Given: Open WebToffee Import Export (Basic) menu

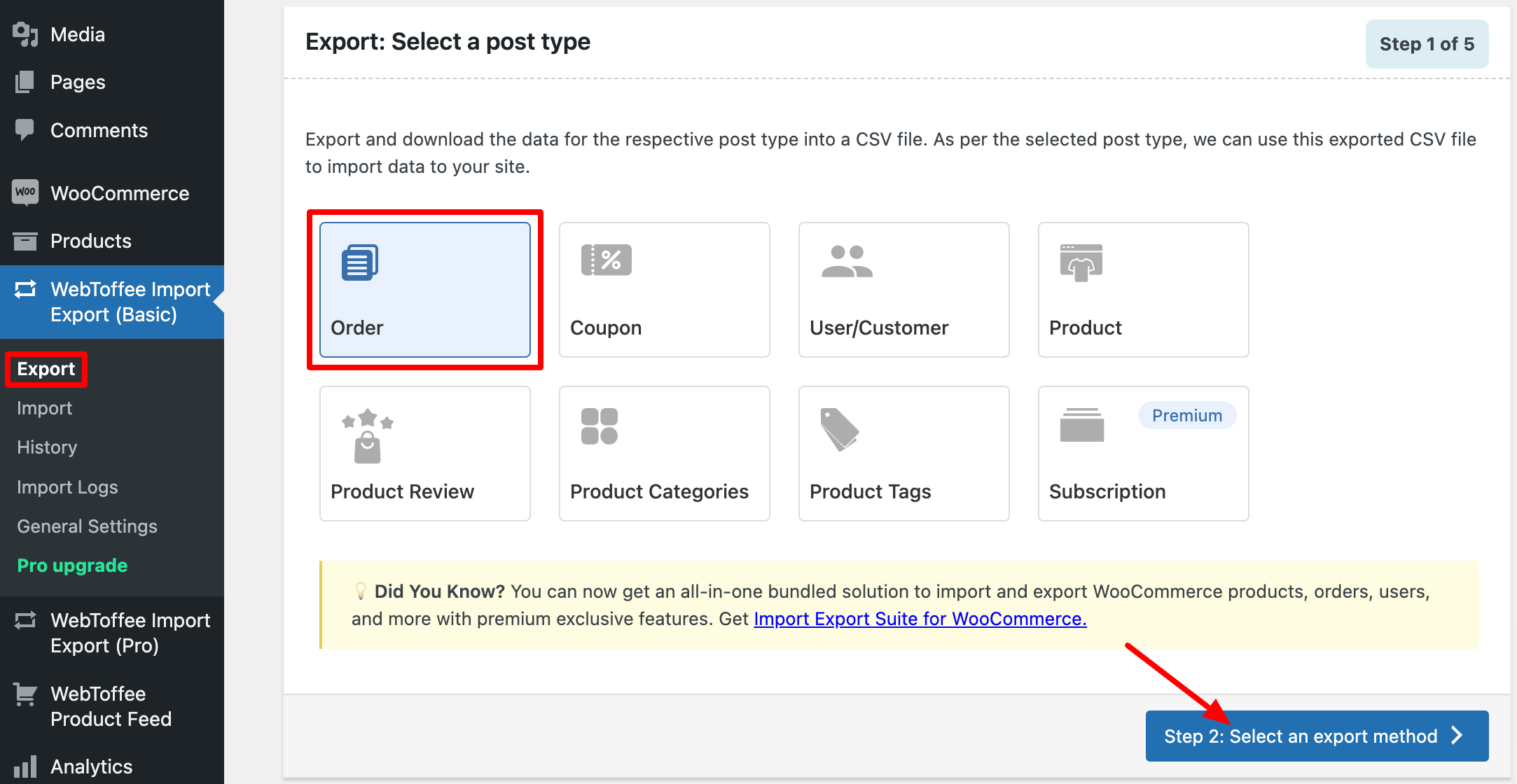Looking at the screenshot, I should pyautogui.click(x=112, y=302).
